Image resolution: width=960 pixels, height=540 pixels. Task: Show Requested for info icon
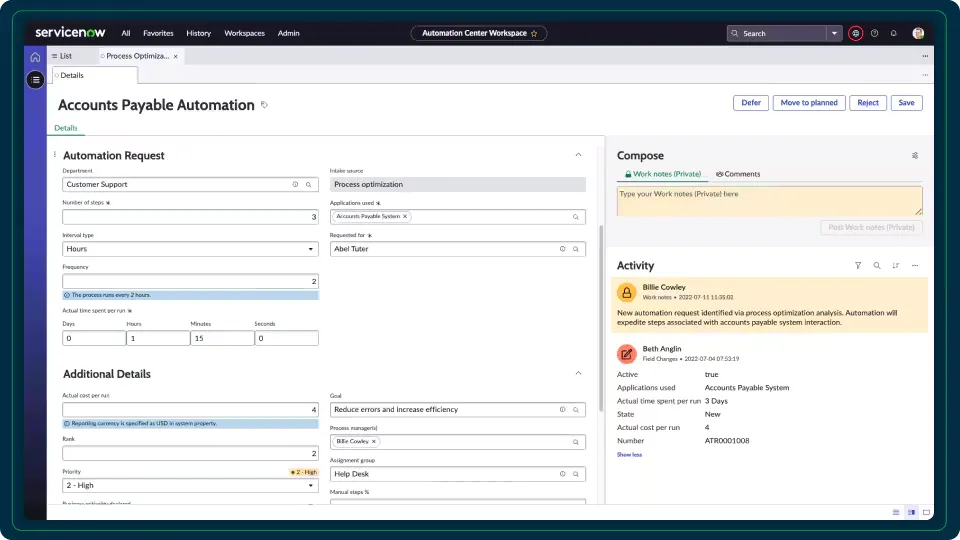point(562,249)
